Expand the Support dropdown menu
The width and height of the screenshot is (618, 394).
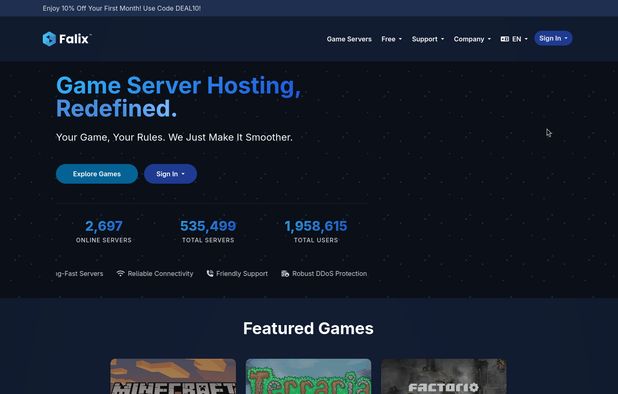pyautogui.click(x=428, y=39)
